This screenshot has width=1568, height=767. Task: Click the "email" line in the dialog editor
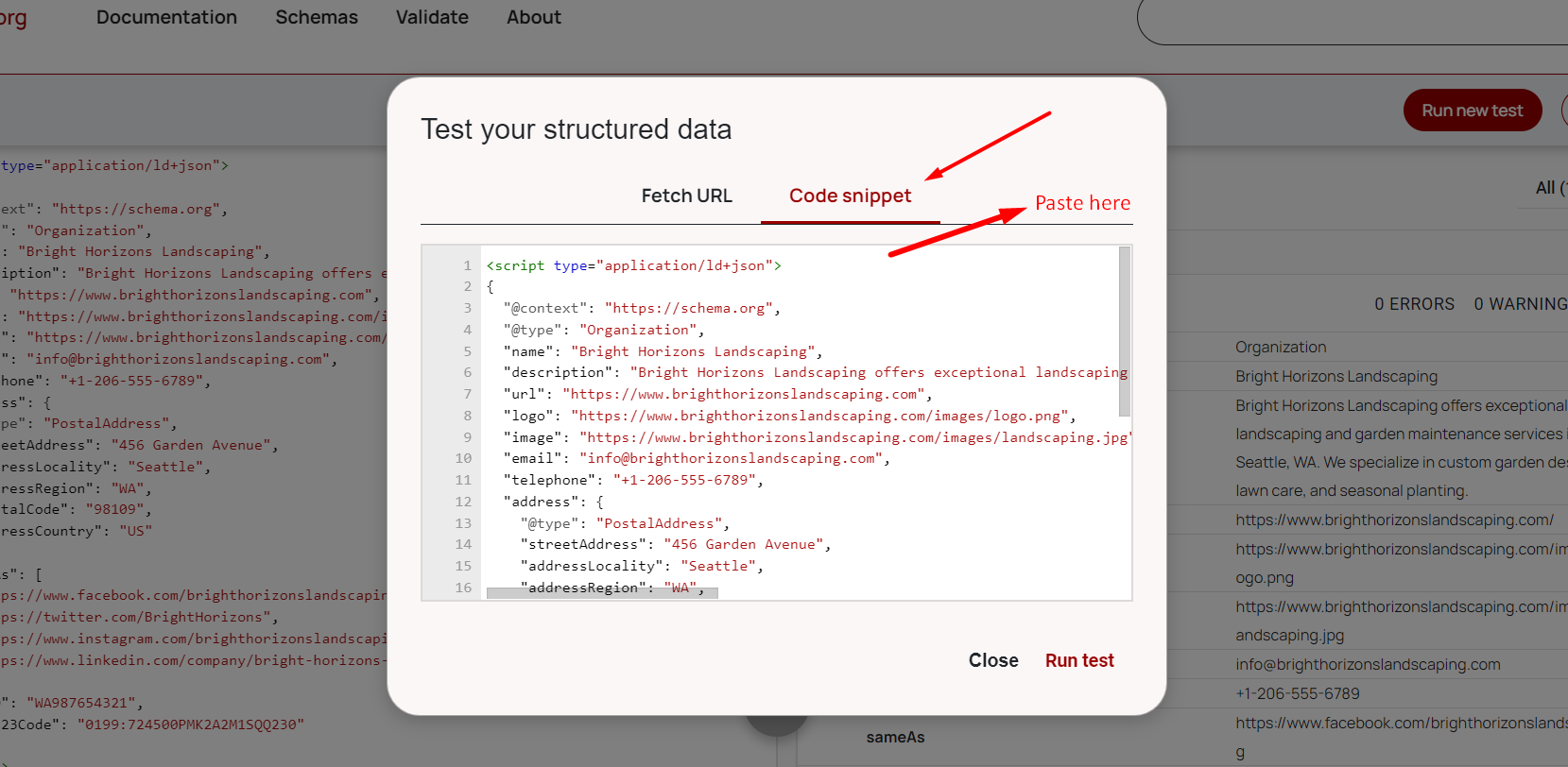click(x=697, y=458)
